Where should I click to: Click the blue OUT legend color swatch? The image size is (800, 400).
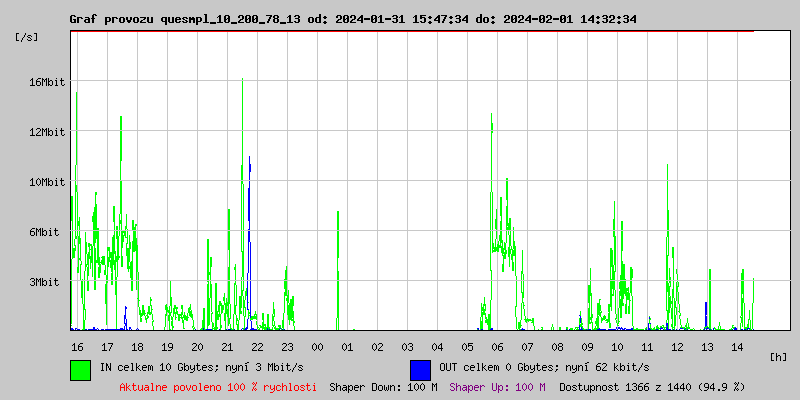coord(420,369)
